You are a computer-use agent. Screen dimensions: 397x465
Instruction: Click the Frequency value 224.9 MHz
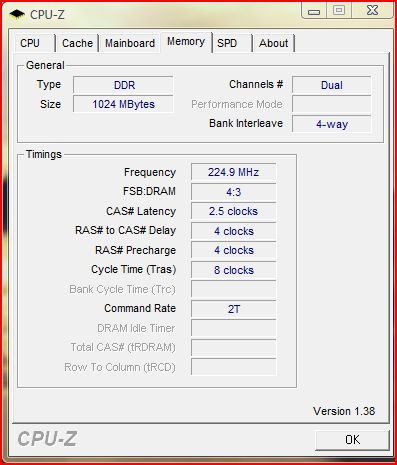233,172
